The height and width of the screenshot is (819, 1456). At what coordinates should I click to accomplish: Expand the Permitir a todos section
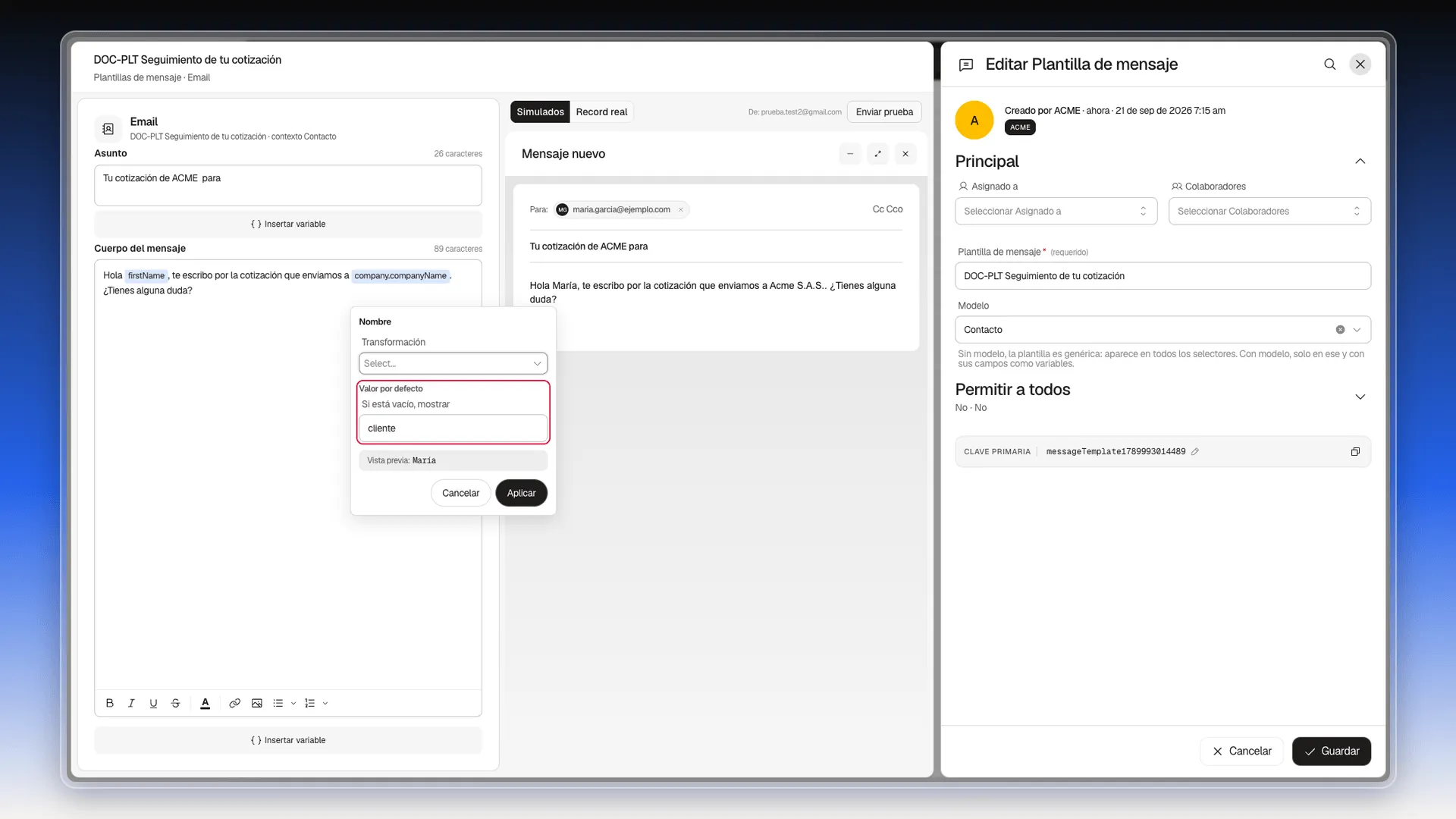pos(1360,397)
